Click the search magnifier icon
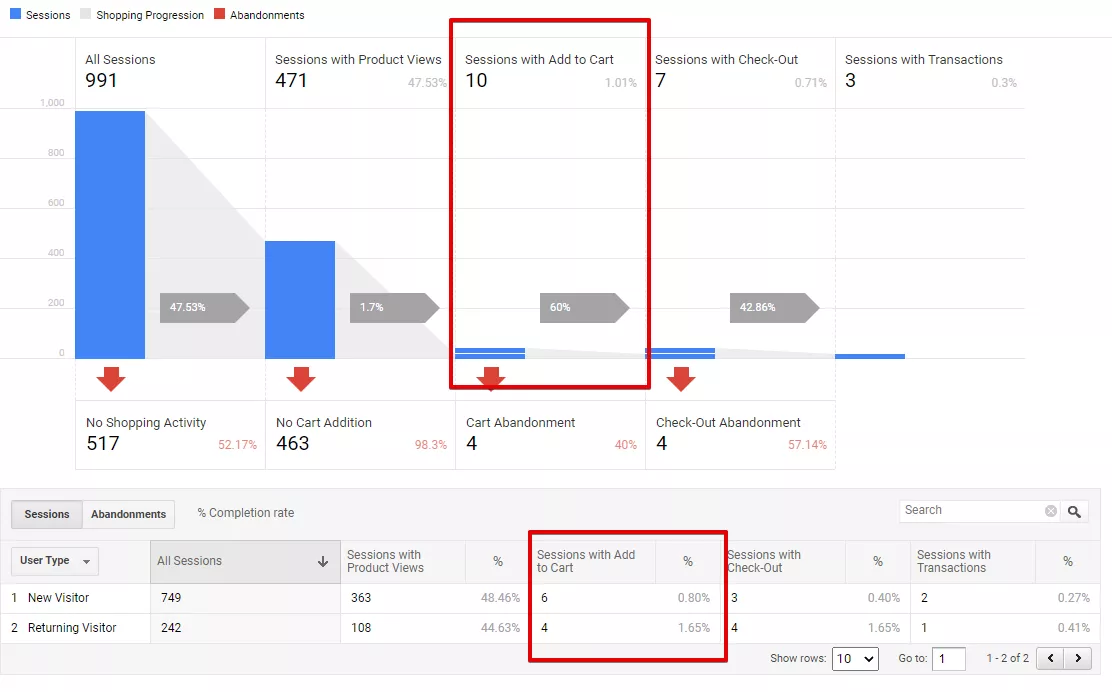Viewport: 1112px width, 692px height. pyautogui.click(x=1074, y=511)
